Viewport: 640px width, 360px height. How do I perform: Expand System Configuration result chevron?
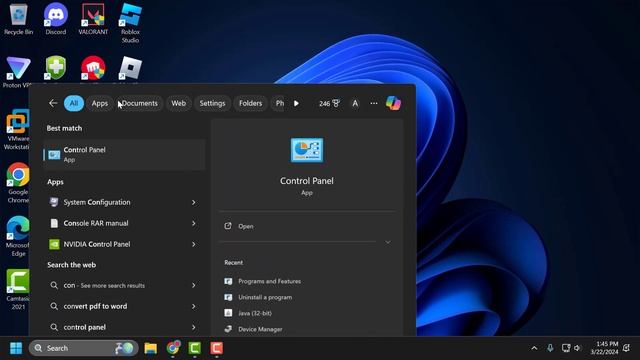[x=194, y=202]
